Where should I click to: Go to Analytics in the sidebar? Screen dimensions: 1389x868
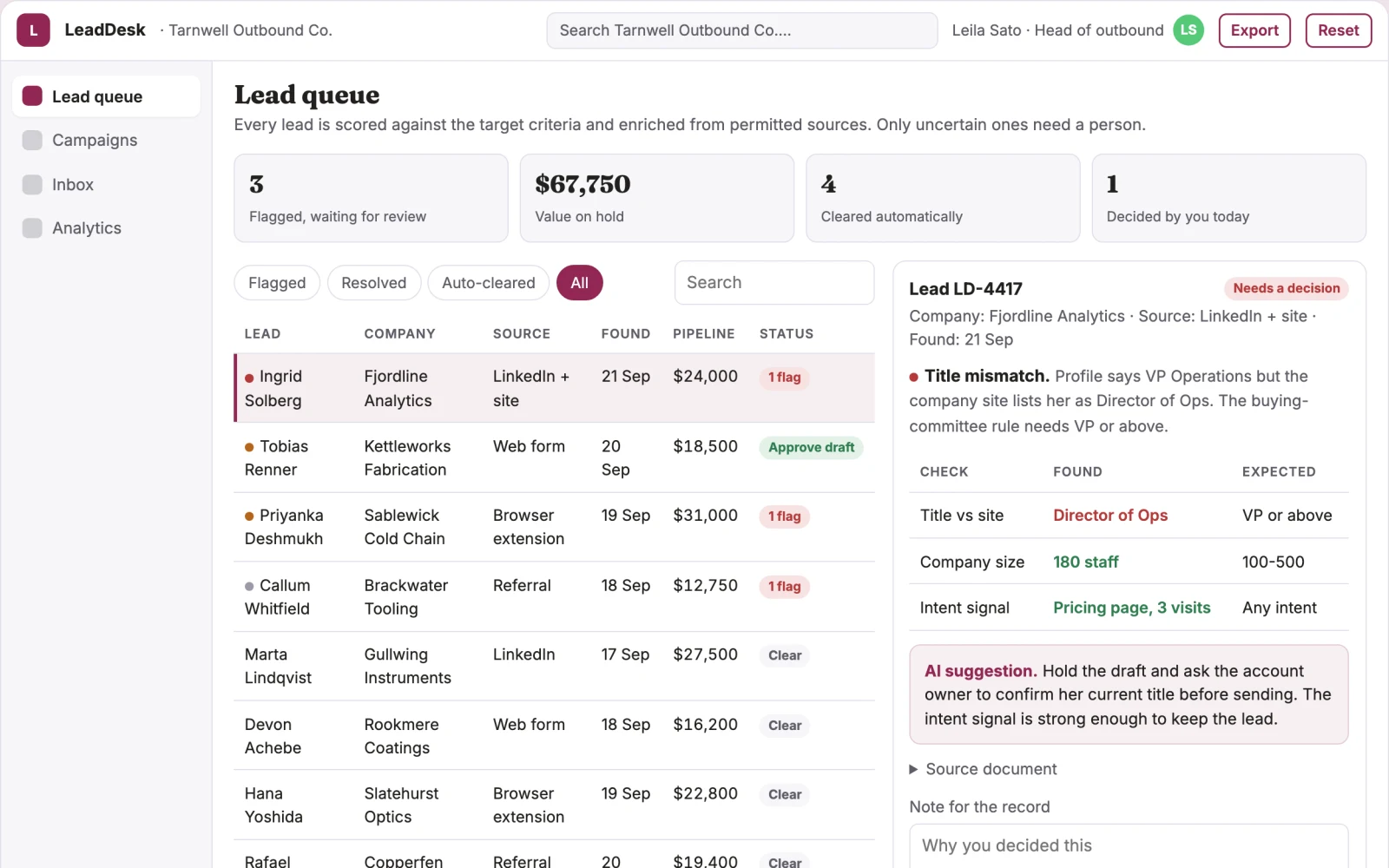click(x=106, y=228)
